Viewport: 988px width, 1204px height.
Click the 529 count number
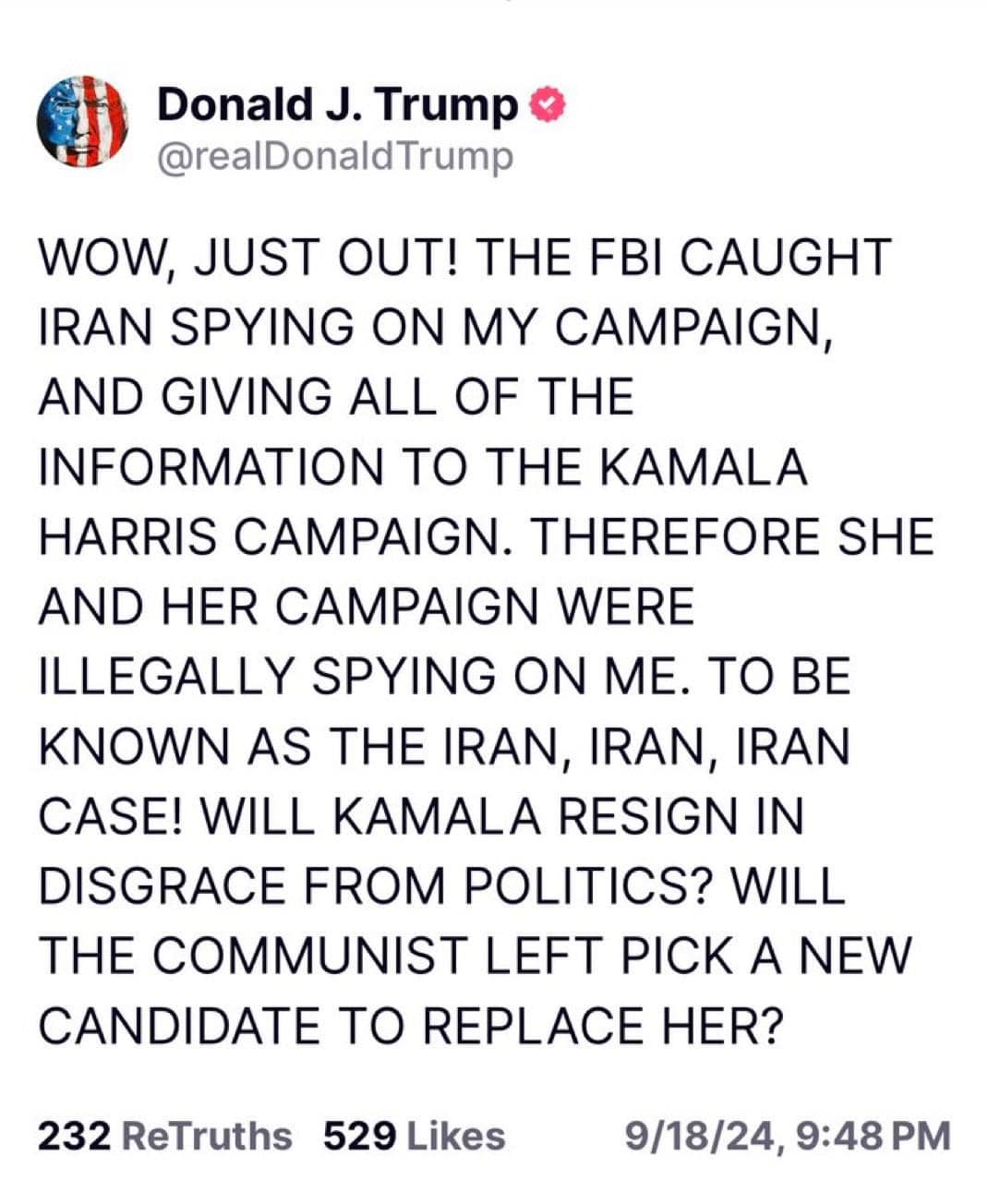361,1136
